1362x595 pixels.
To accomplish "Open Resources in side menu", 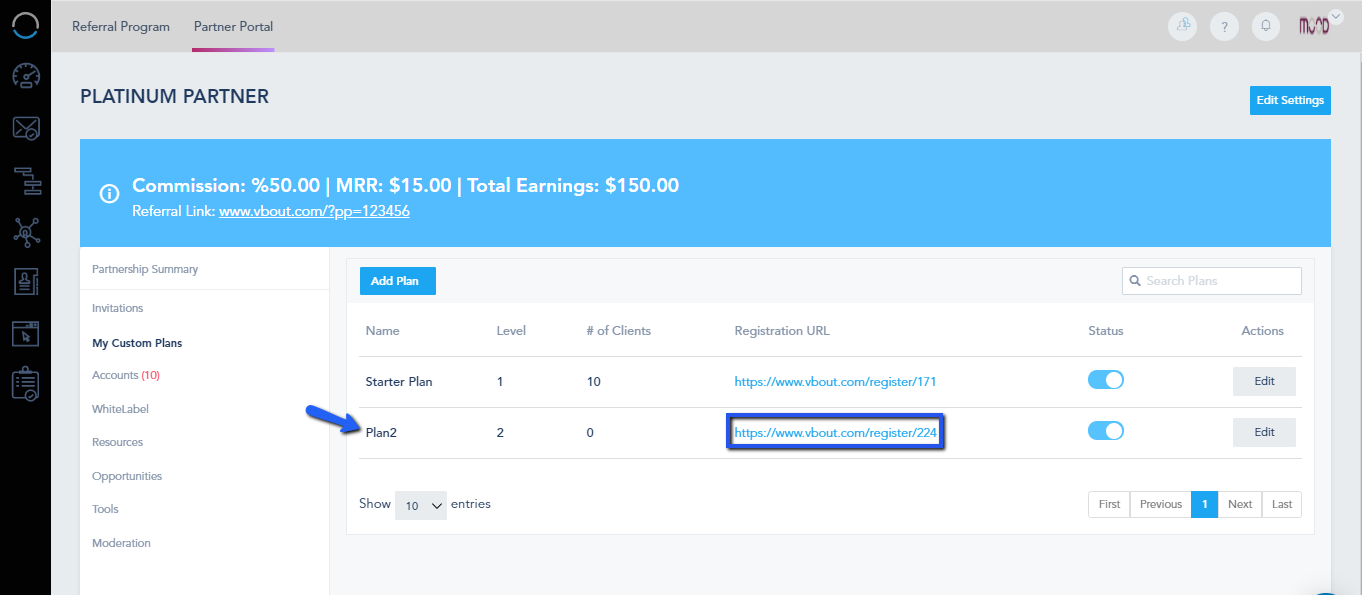I will [x=117, y=442].
